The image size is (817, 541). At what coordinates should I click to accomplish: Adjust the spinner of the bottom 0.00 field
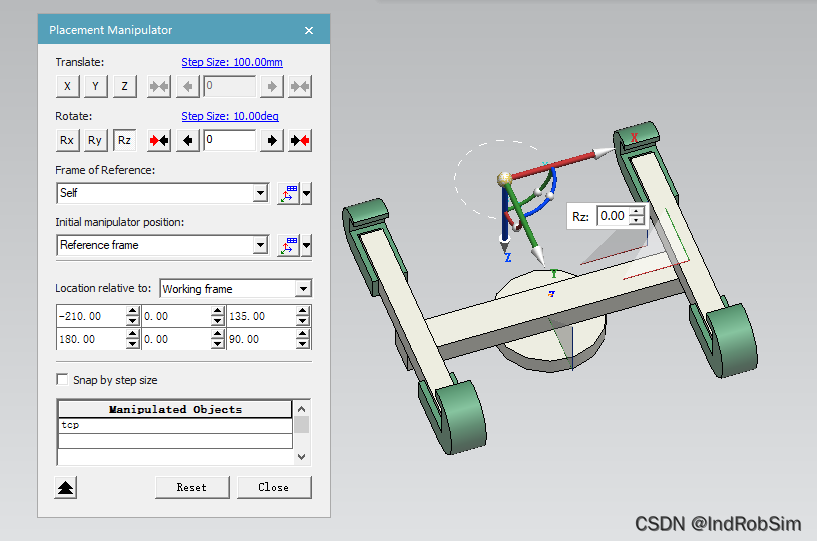(x=218, y=339)
